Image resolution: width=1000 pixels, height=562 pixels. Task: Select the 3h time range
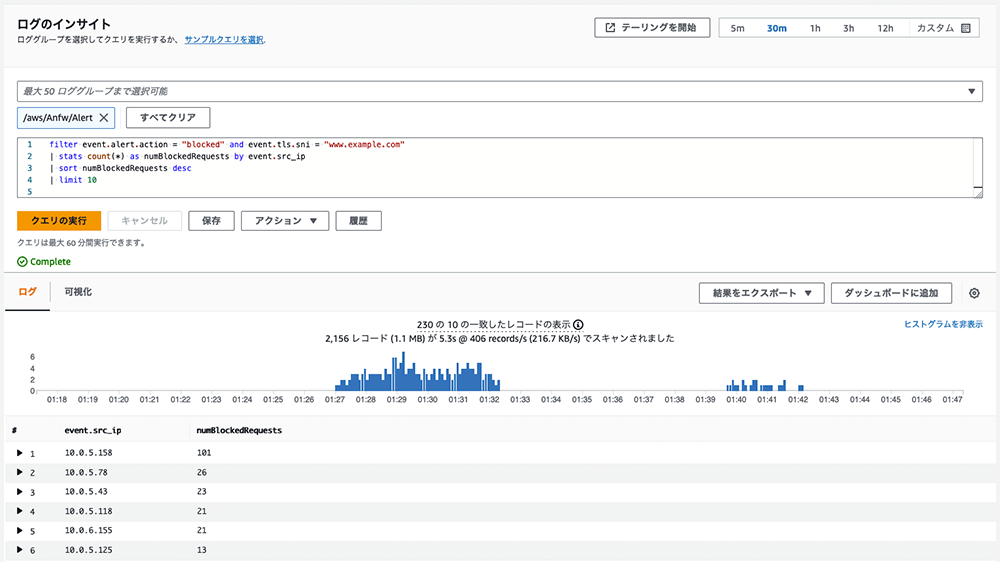pyautogui.click(x=848, y=28)
